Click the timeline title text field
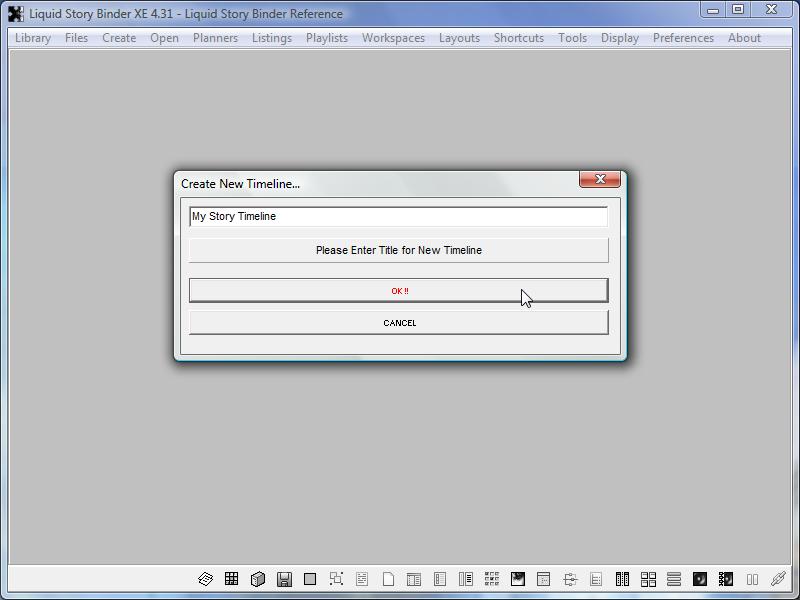Viewport: 800px width, 600px height. click(x=398, y=216)
